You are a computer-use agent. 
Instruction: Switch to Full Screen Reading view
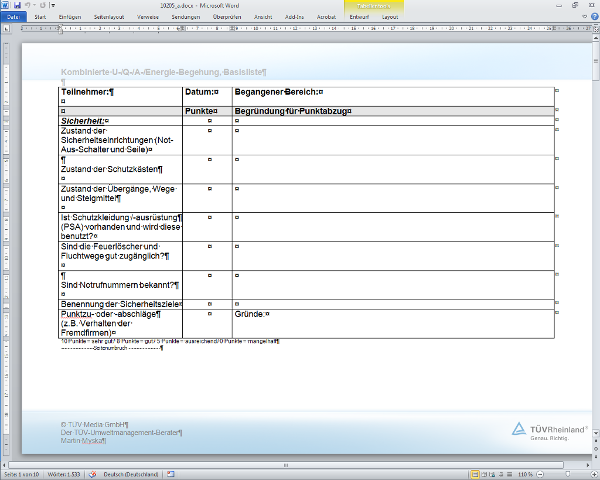(484, 474)
